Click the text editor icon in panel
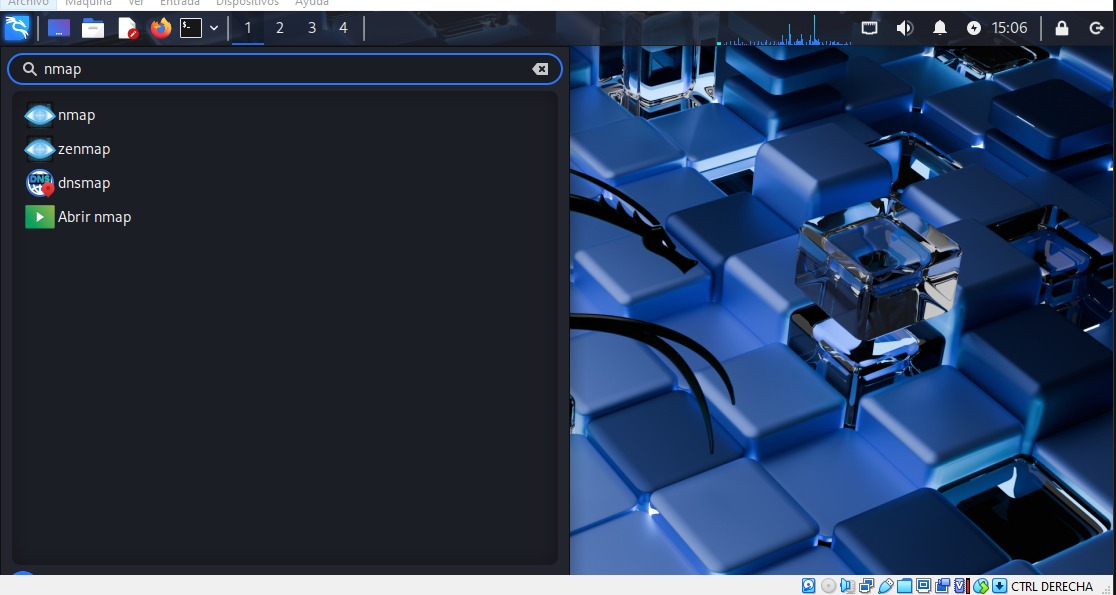The image size is (1116, 595). (x=127, y=28)
